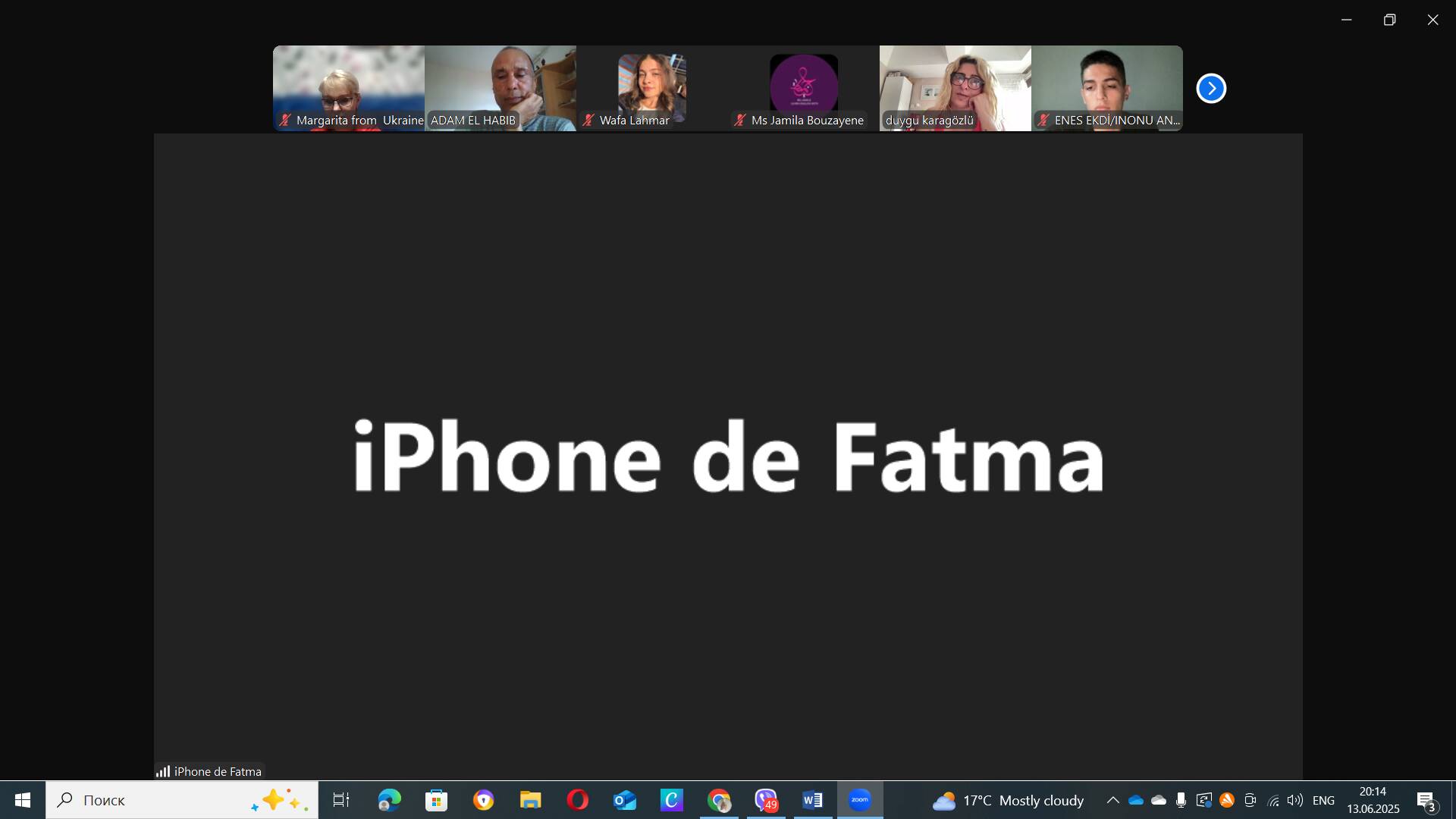
Task: Click muted mic icon beside ENES EKDİ
Action: [1043, 120]
